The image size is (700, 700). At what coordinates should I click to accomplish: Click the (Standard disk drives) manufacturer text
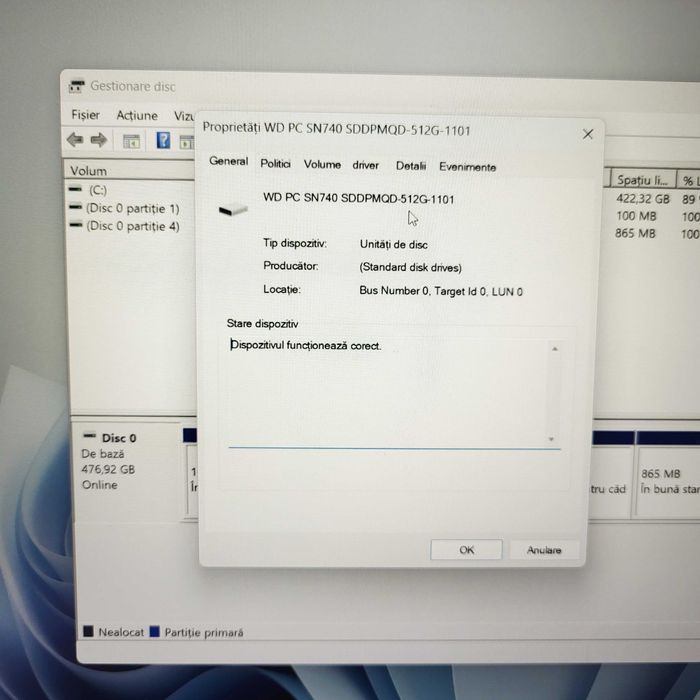click(410, 267)
